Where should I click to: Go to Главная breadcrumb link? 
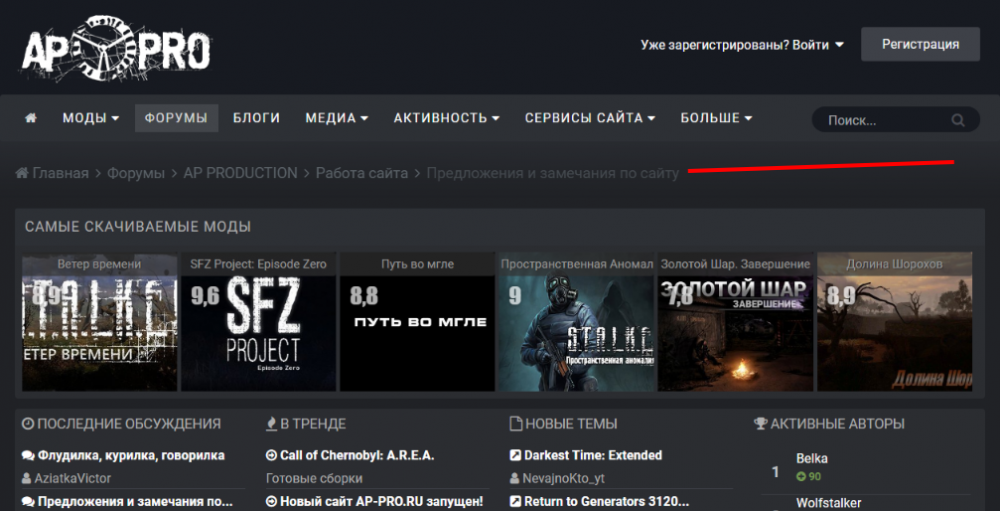(61, 173)
